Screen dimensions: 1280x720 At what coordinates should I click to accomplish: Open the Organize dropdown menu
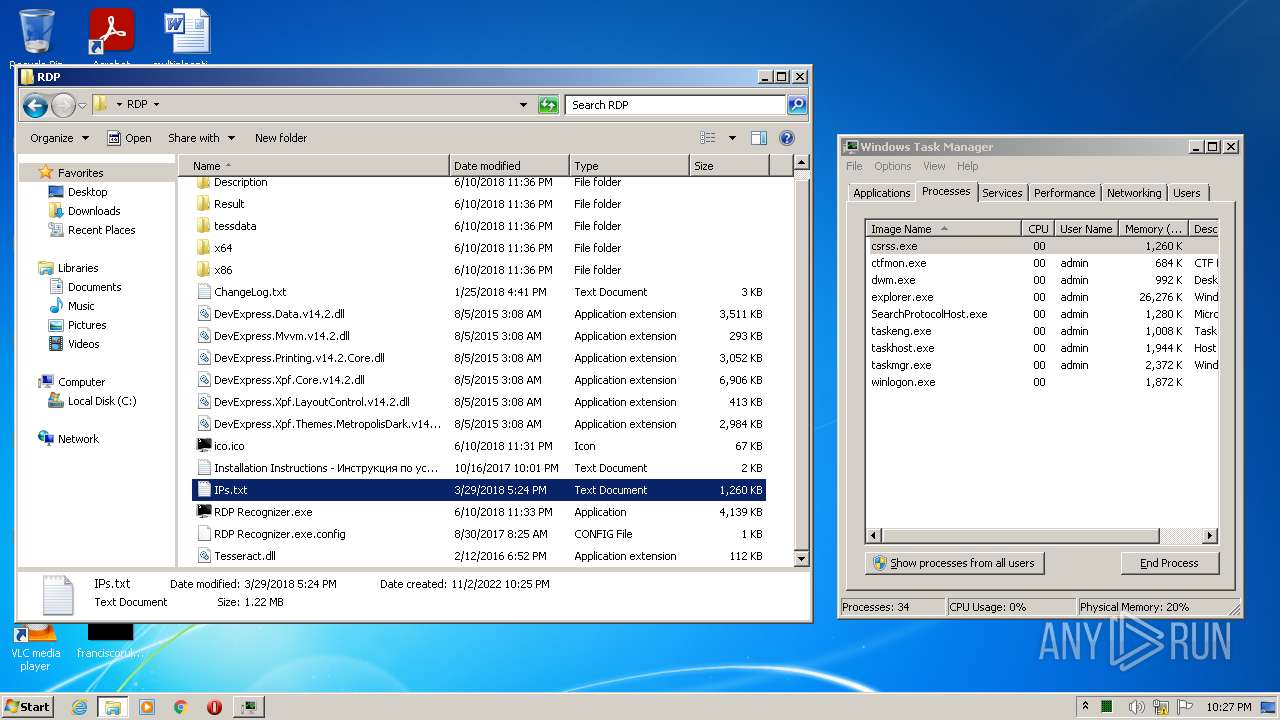(x=59, y=138)
